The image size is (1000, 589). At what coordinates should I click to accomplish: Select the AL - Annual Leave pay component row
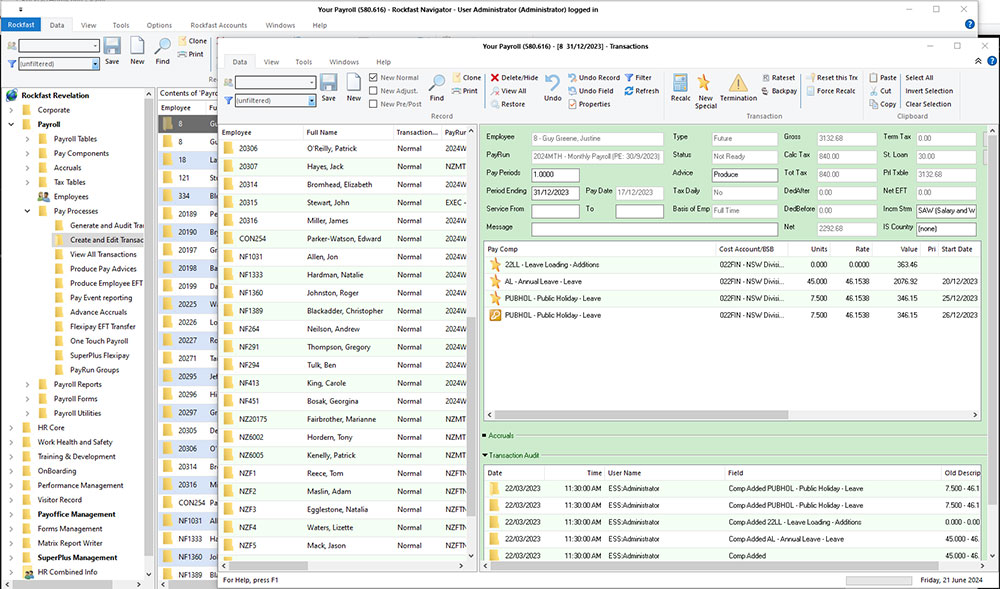coord(732,282)
